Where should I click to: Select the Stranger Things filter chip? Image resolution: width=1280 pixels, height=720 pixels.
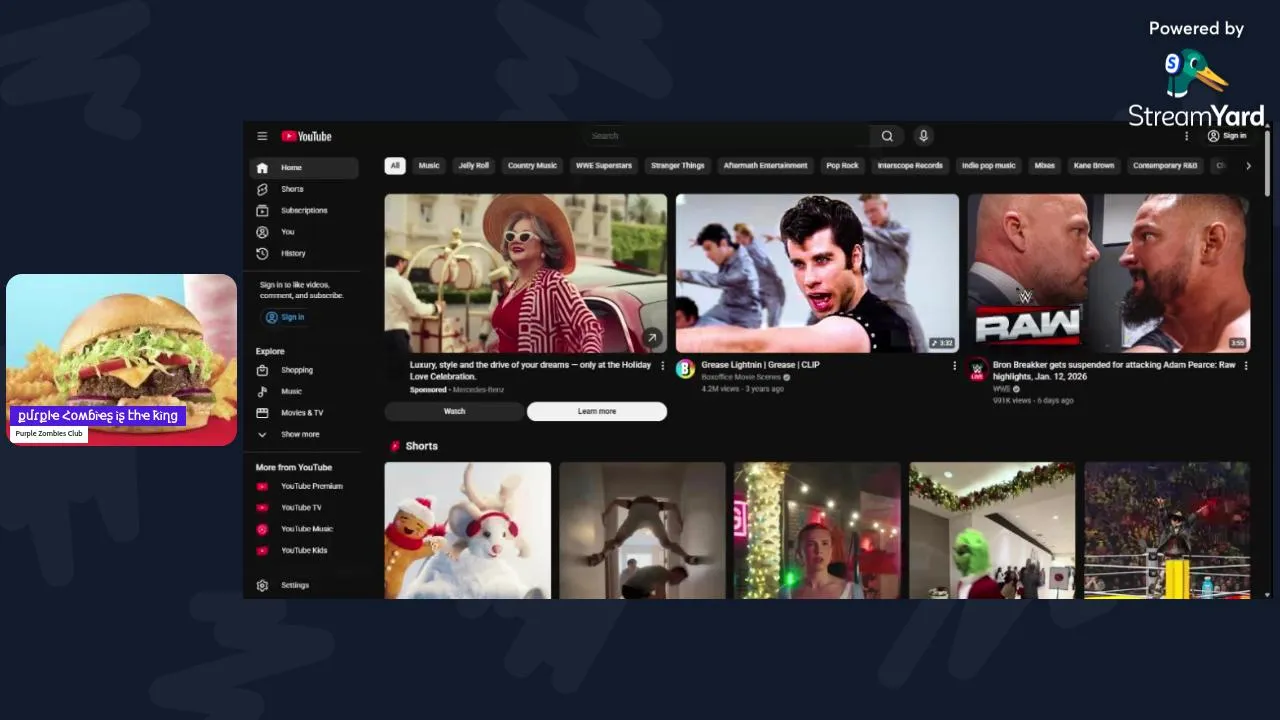coord(678,166)
